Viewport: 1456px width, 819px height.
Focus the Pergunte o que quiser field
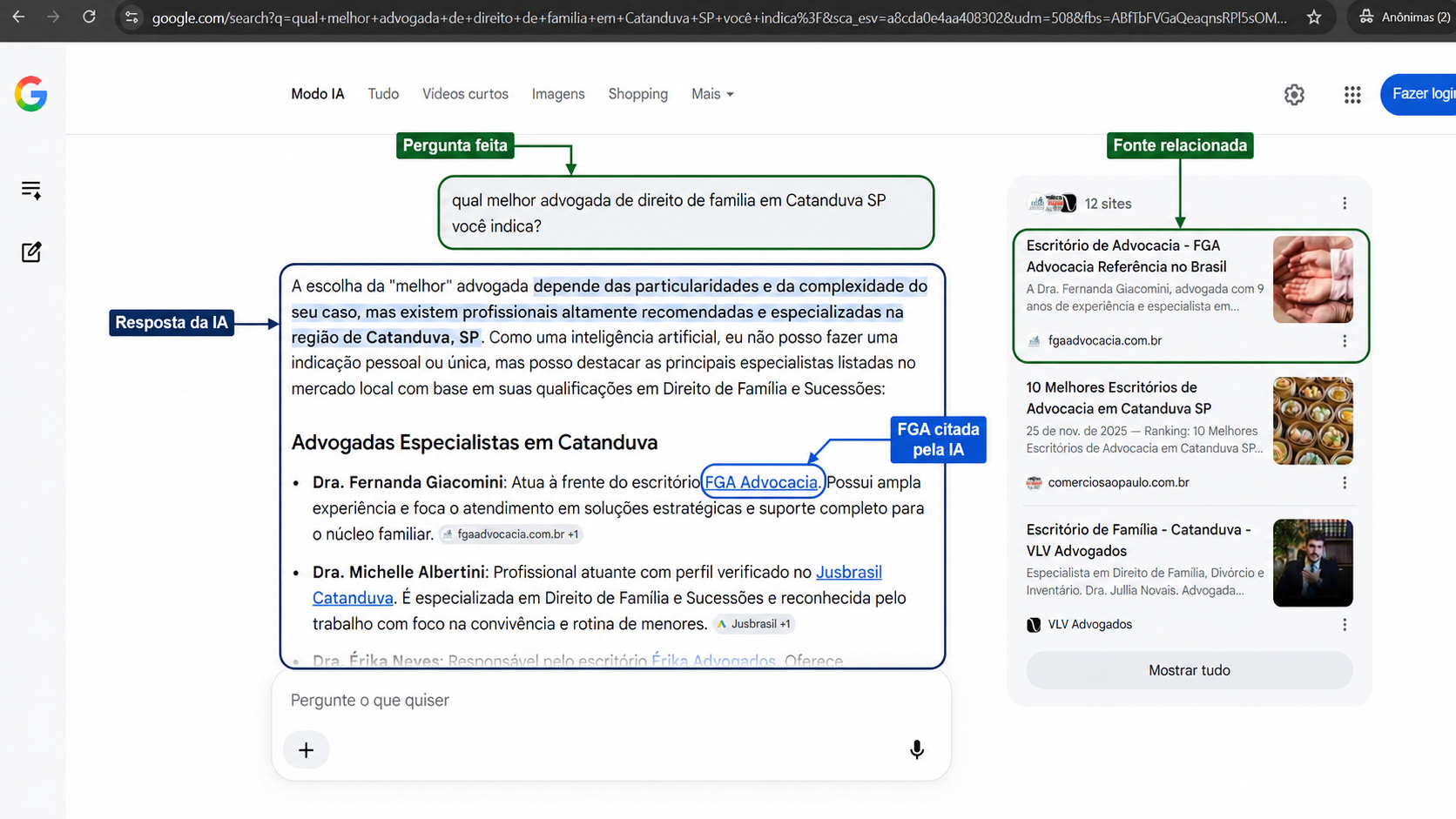[610, 701]
